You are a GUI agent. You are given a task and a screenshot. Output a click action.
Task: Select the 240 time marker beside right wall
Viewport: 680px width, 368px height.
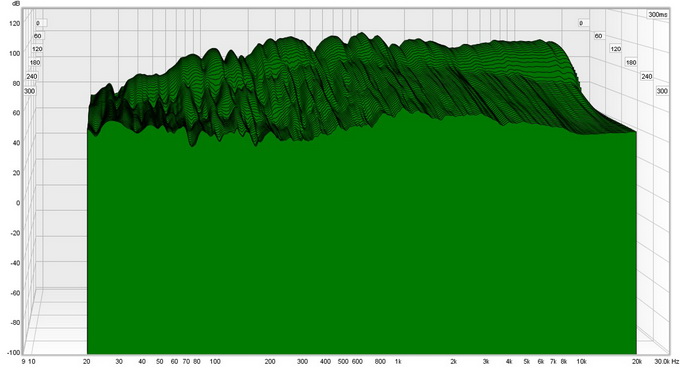pyautogui.click(x=647, y=76)
